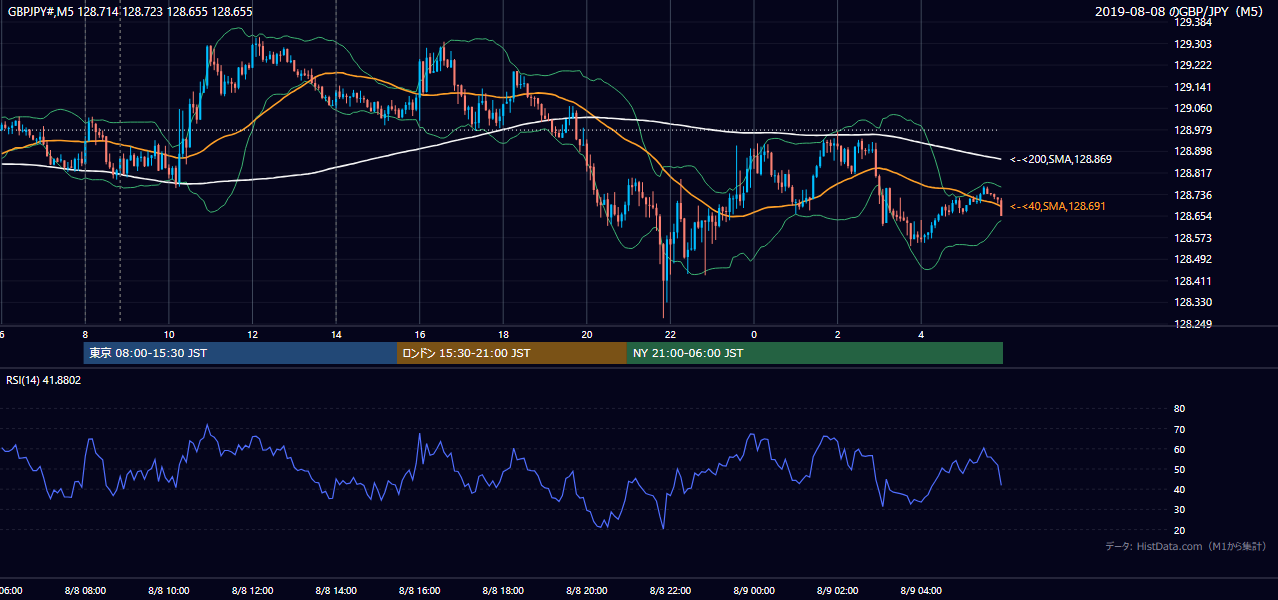Click price level 128.492 on the axis

tap(1192, 259)
